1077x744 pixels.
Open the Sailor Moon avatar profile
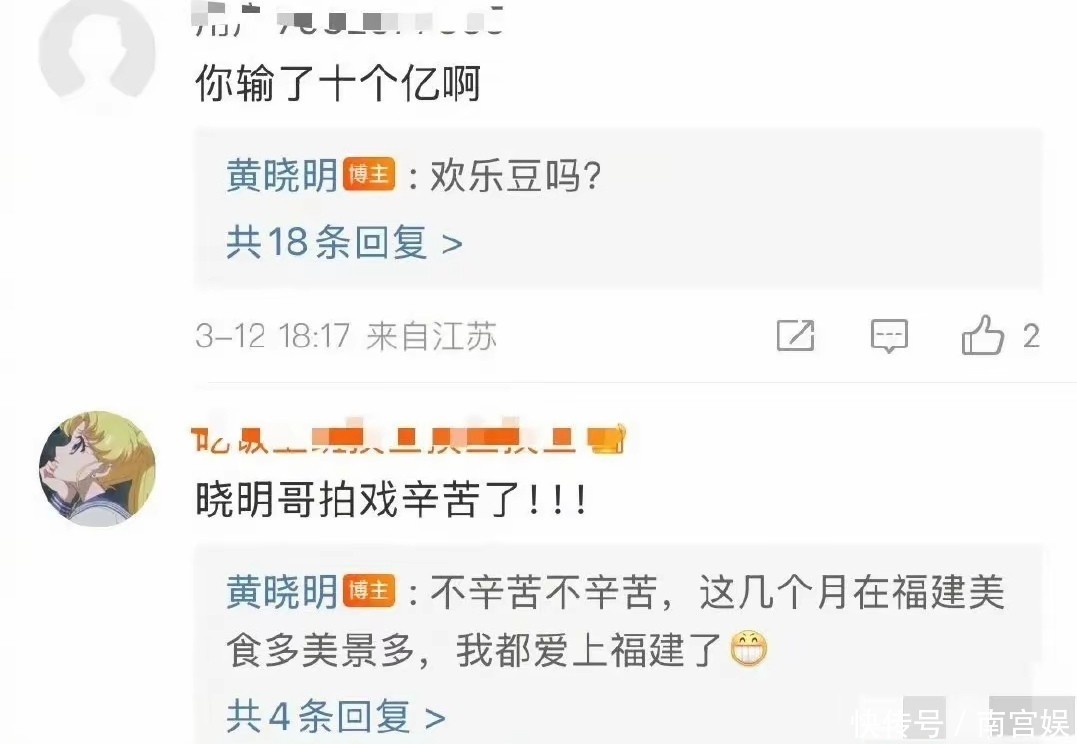[97, 469]
